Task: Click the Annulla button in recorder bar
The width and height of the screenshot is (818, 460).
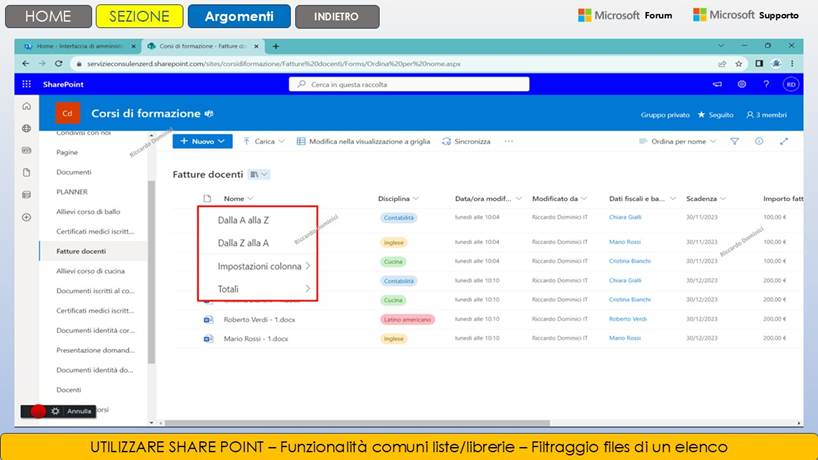Action: tap(79, 411)
